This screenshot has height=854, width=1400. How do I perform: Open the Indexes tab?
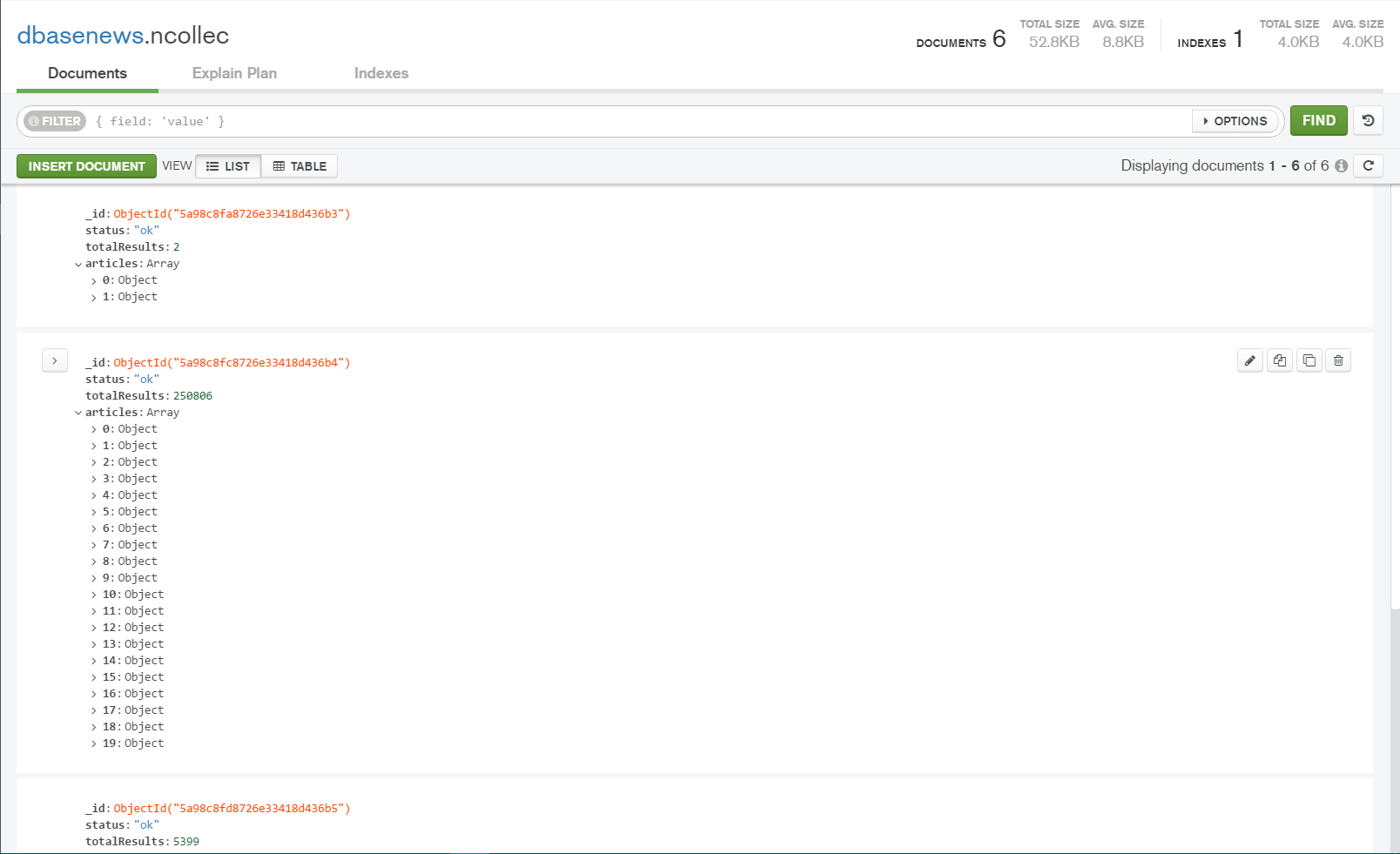pos(381,73)
